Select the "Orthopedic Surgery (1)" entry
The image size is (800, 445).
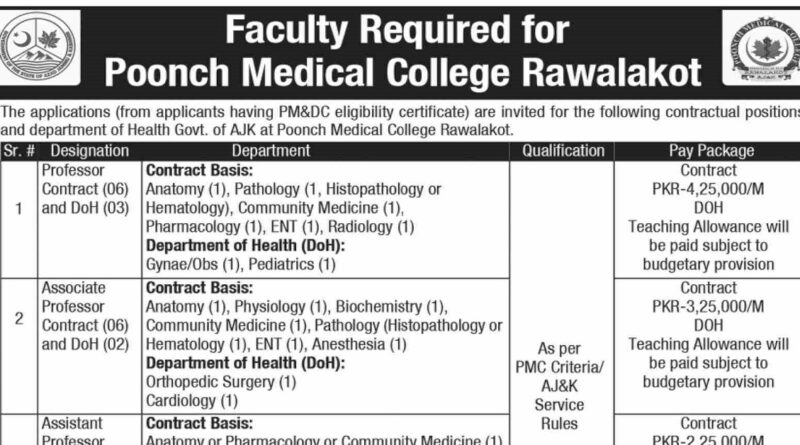(221, 382)
